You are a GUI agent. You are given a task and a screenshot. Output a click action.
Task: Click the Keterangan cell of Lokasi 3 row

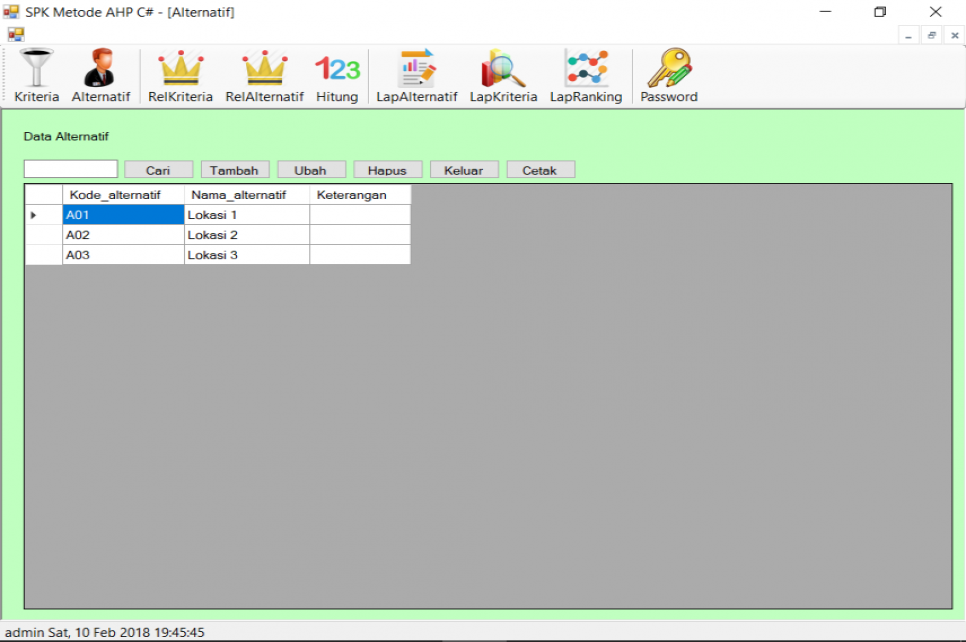point(360,254)
